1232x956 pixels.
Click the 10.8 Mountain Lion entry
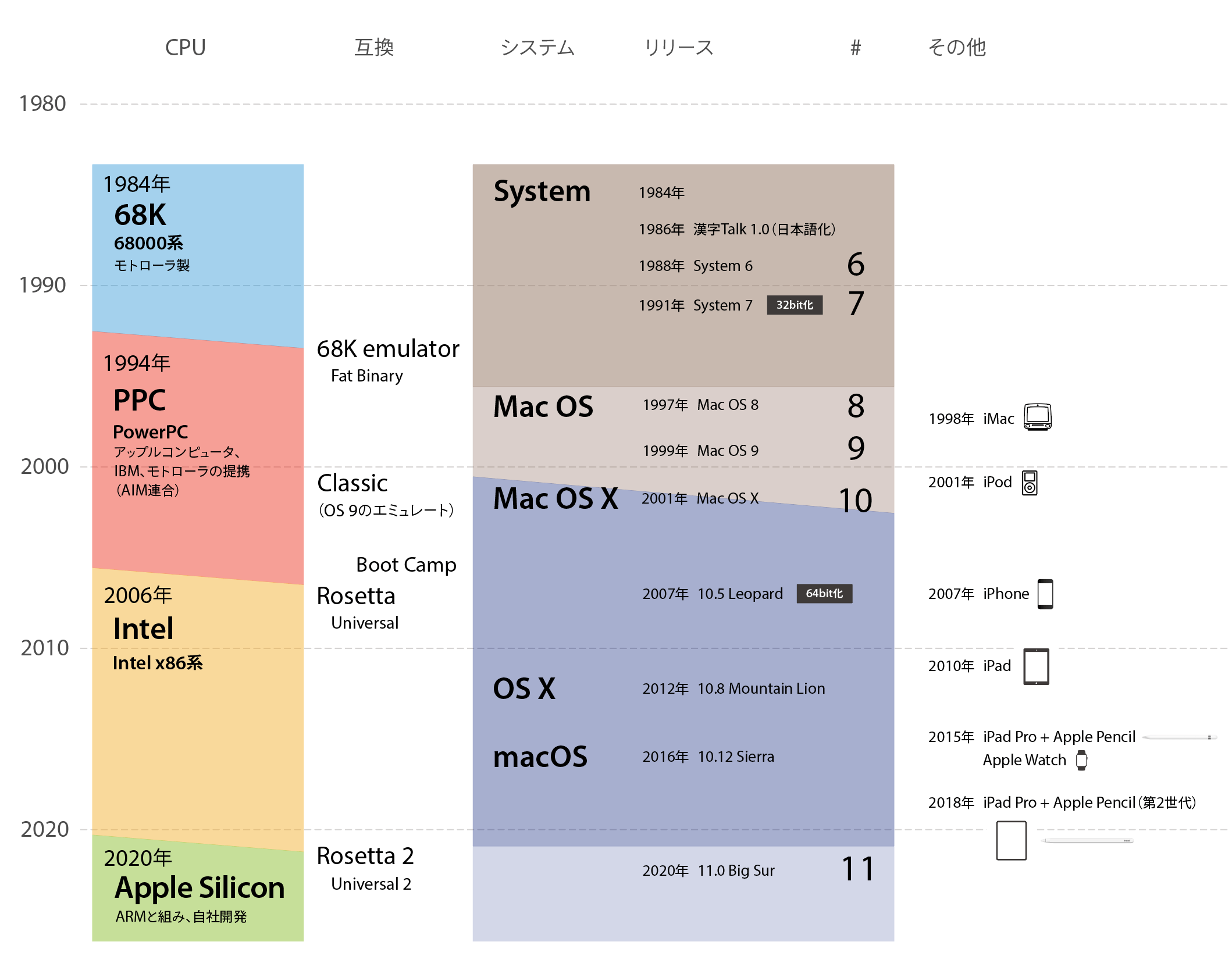pyautogui.click(x=761, y=689)
